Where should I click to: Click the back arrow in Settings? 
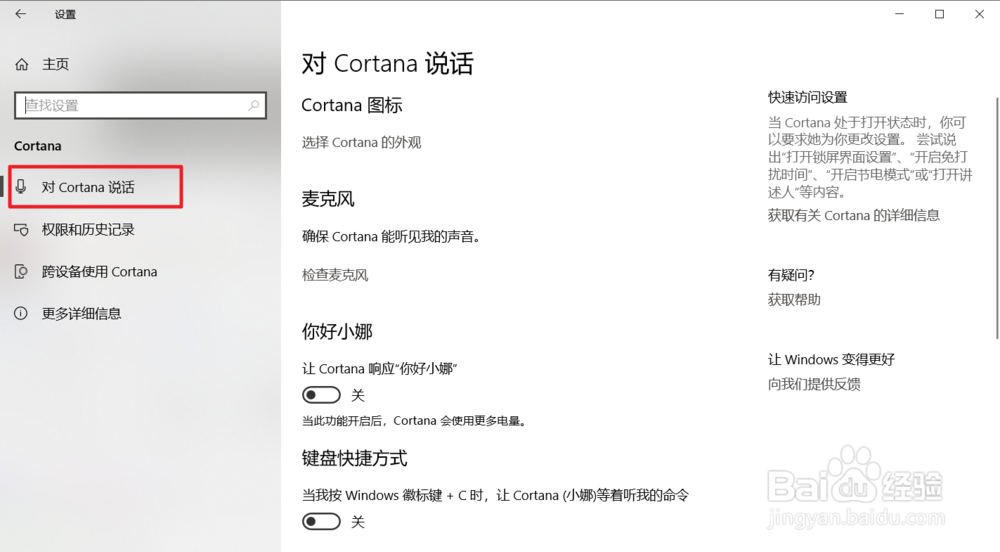(x=21, y=14)
